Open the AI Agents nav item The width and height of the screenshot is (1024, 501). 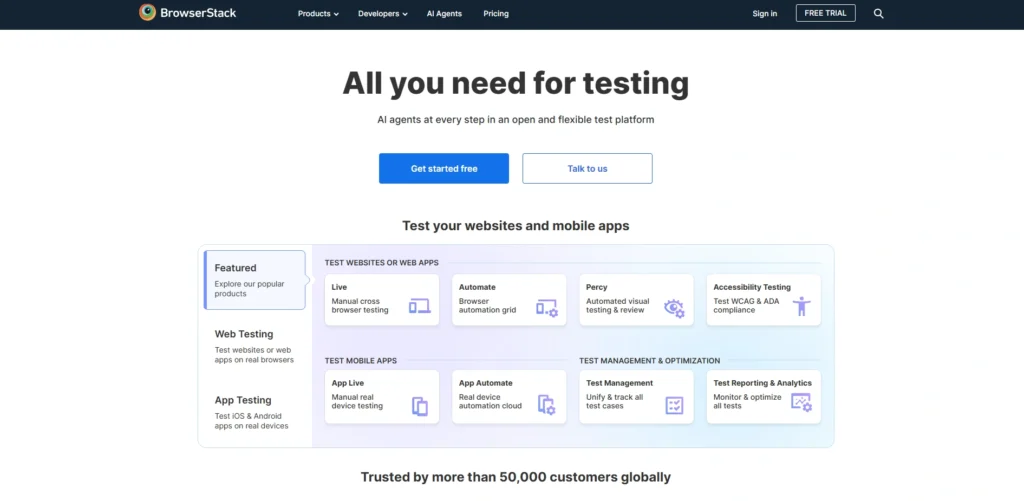(444, 14)
